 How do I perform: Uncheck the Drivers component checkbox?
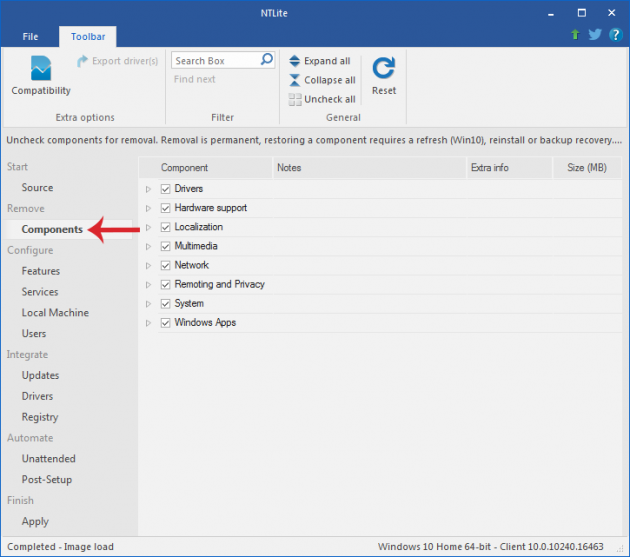[x=166, y=189]
